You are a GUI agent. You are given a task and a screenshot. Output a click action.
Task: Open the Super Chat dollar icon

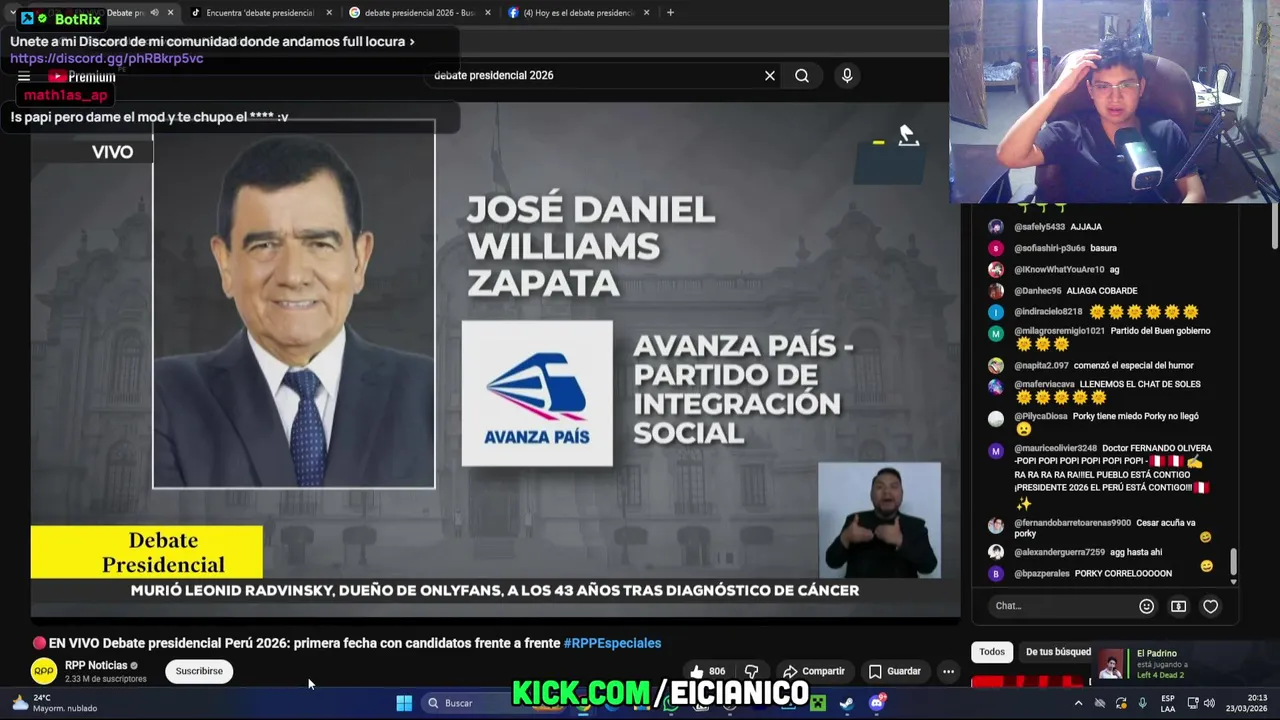1179,606
